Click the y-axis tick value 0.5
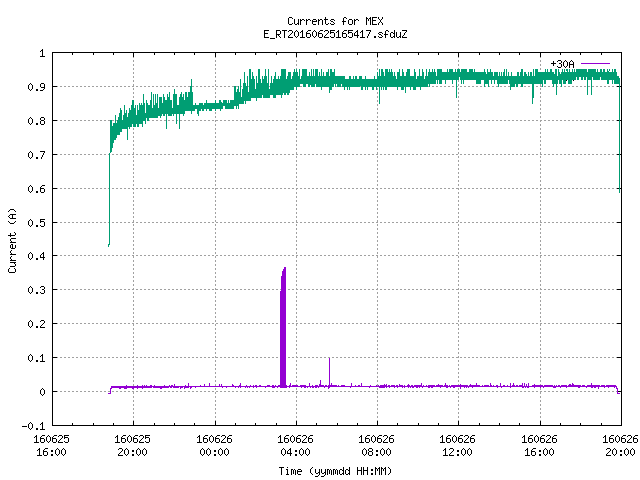 36,222
